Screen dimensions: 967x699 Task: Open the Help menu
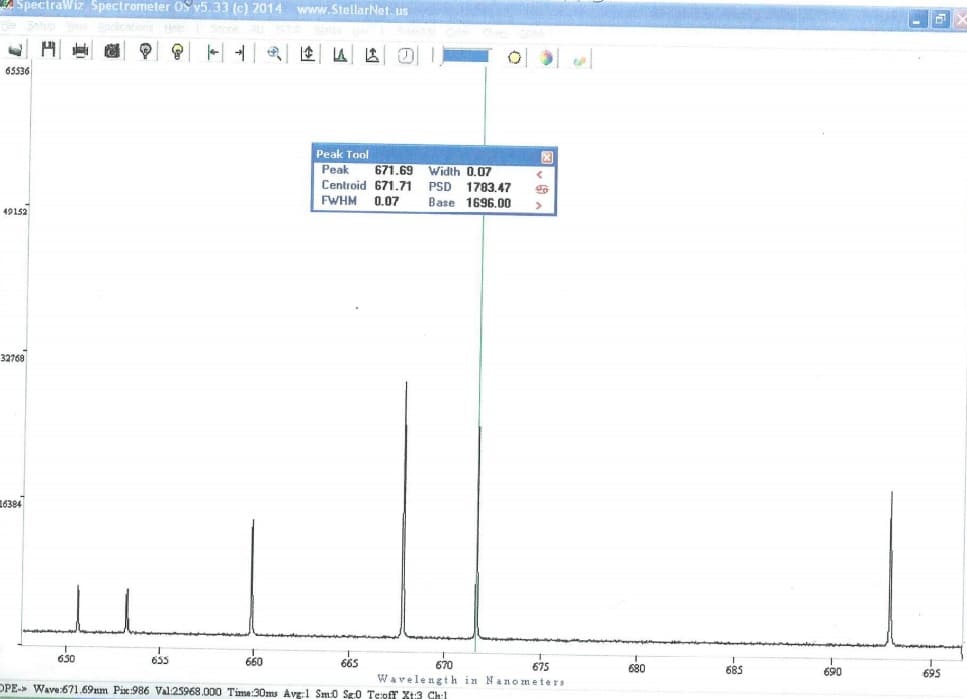point(174,28)
